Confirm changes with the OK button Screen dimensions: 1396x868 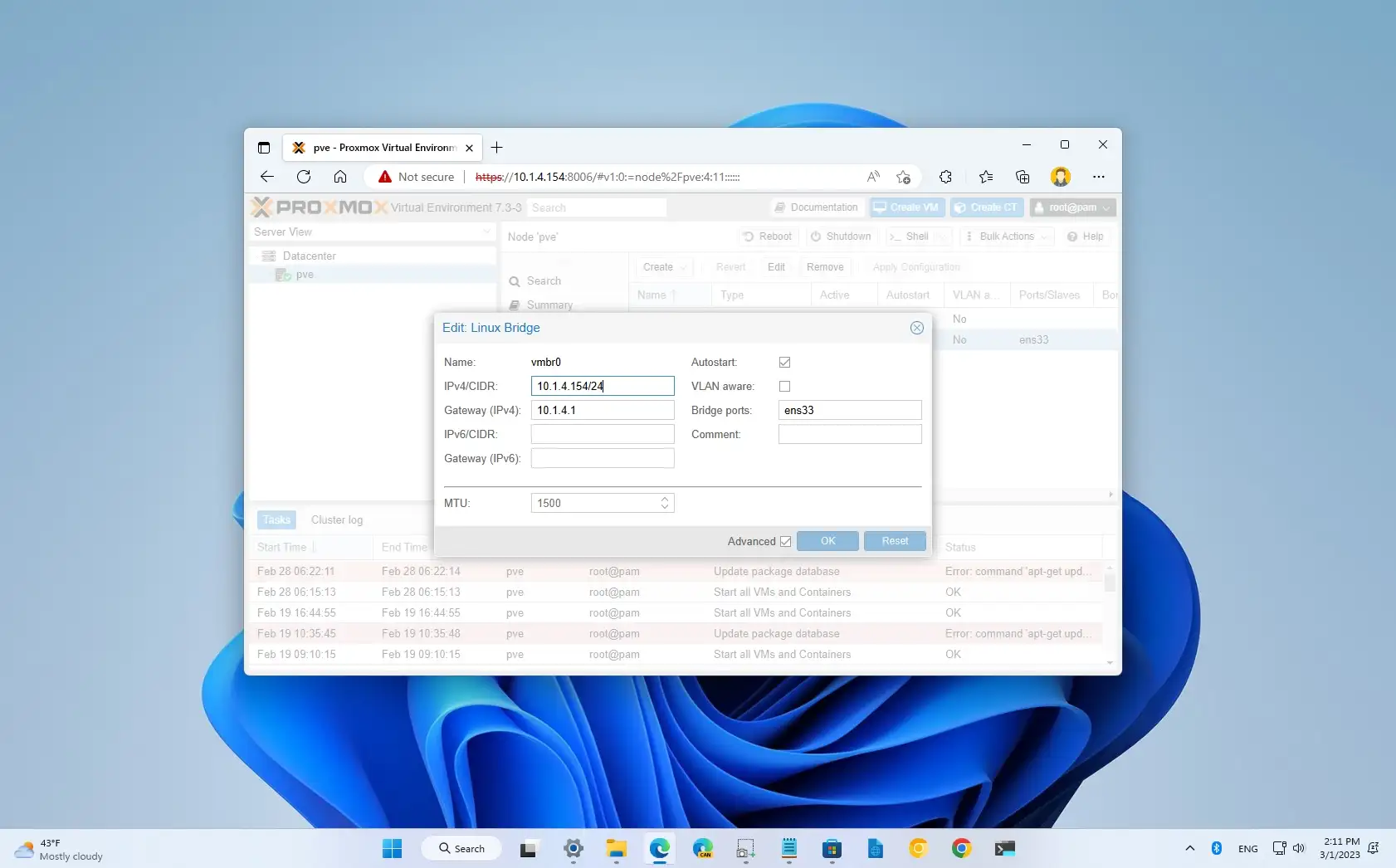pyautogui.click(x=827, y=541)
